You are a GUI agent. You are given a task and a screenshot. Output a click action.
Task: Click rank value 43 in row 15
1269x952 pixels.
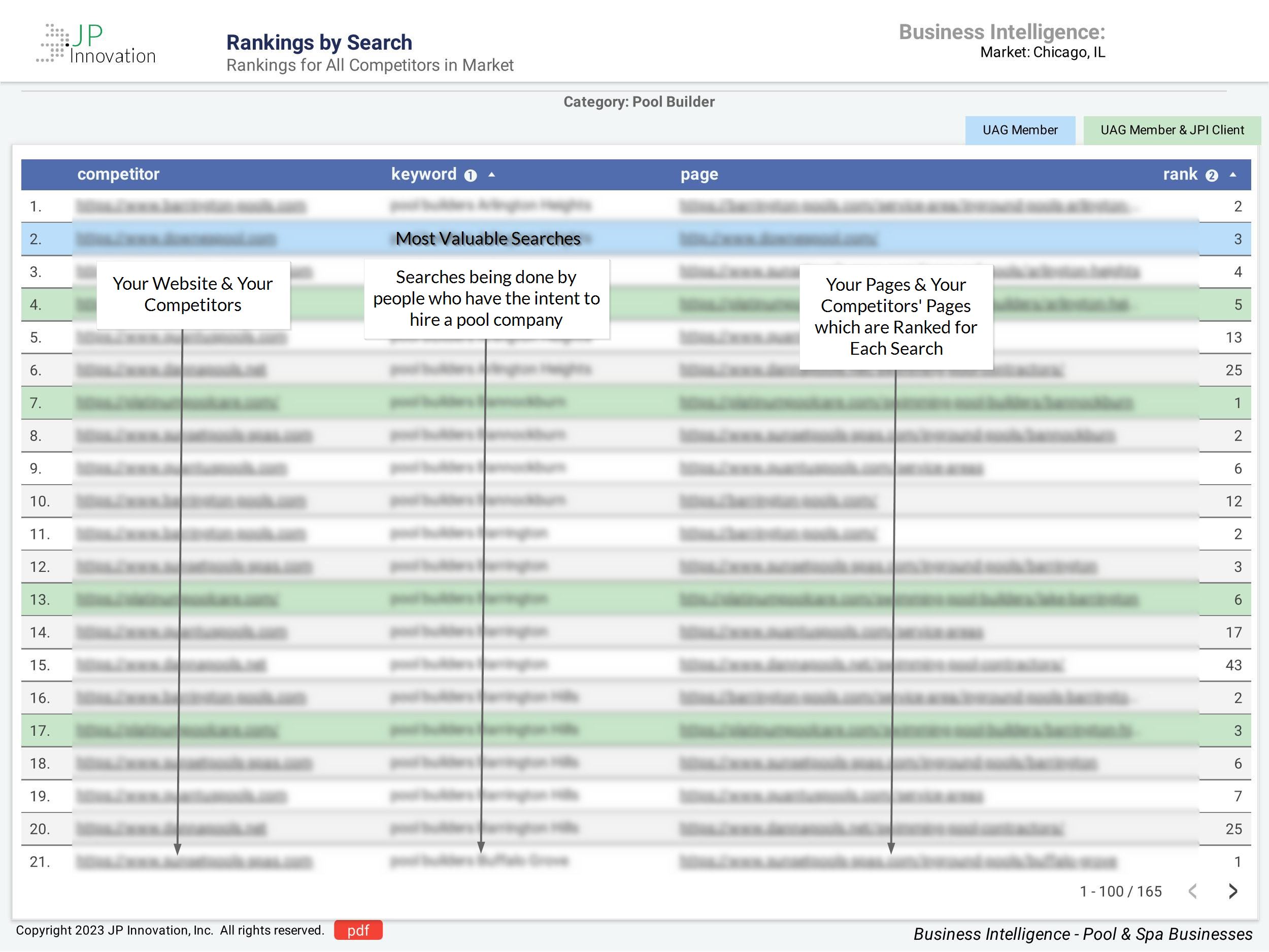[x=1233, y=665]
